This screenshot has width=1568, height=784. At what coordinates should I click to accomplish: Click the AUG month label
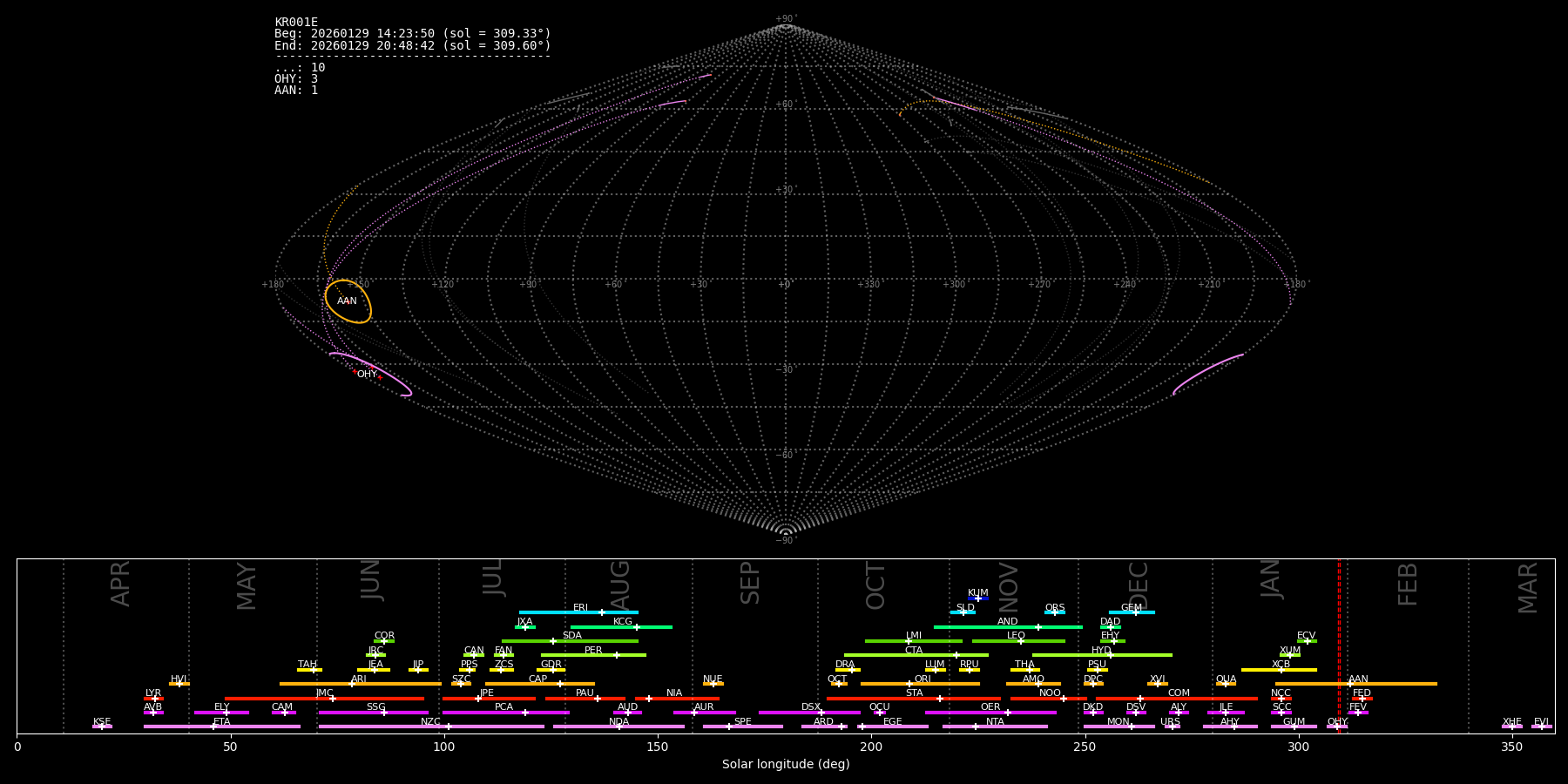coord(619,584)
